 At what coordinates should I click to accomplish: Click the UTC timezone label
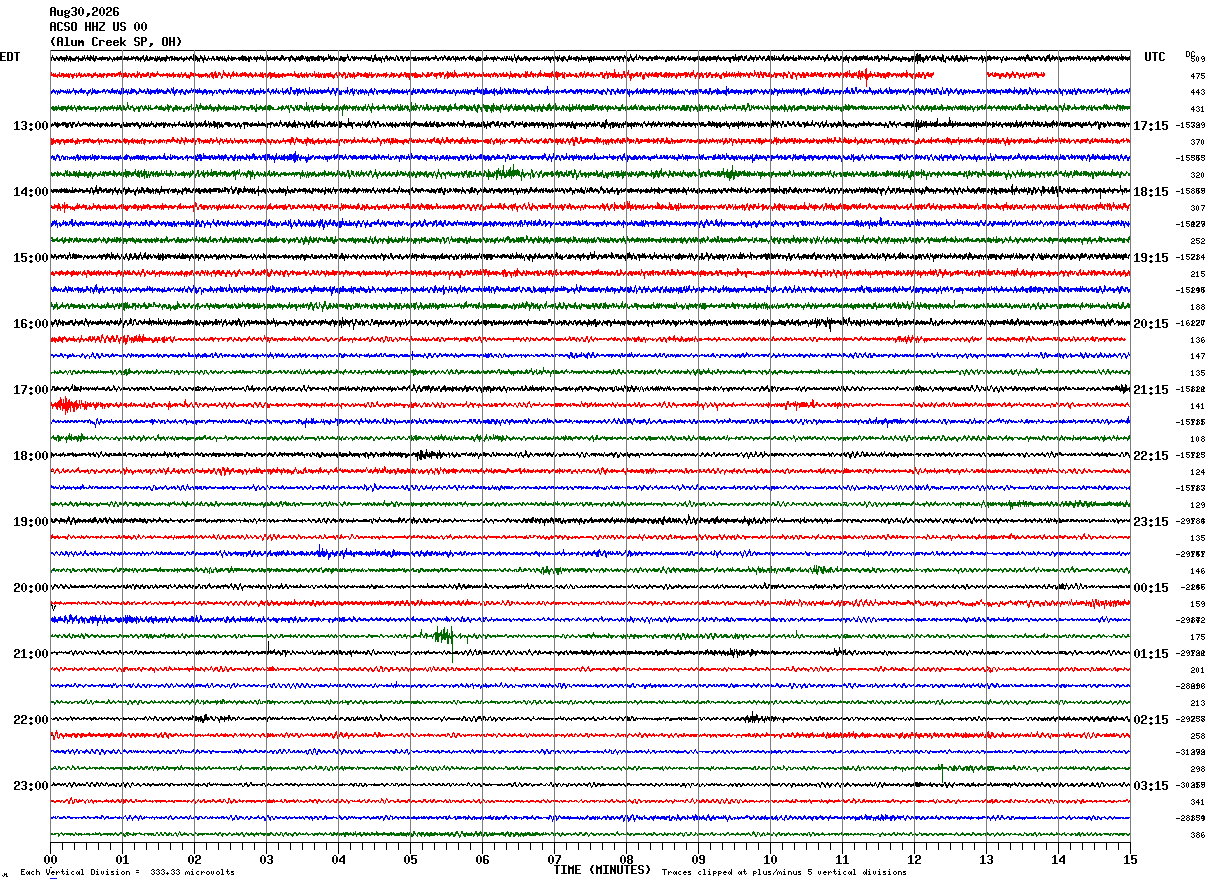click(x=1155, y=57)
